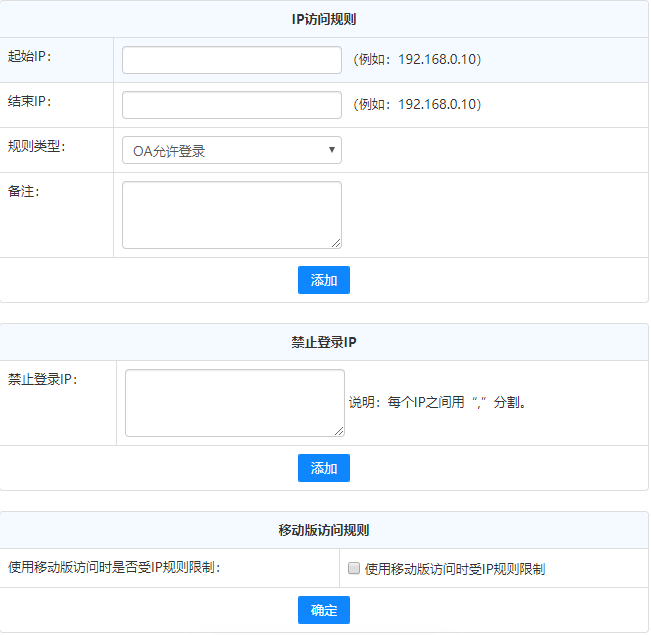
Task: Click the 使用移动版访问时是否受IP规则限制 row label
Action: click(x=114, y=568)
